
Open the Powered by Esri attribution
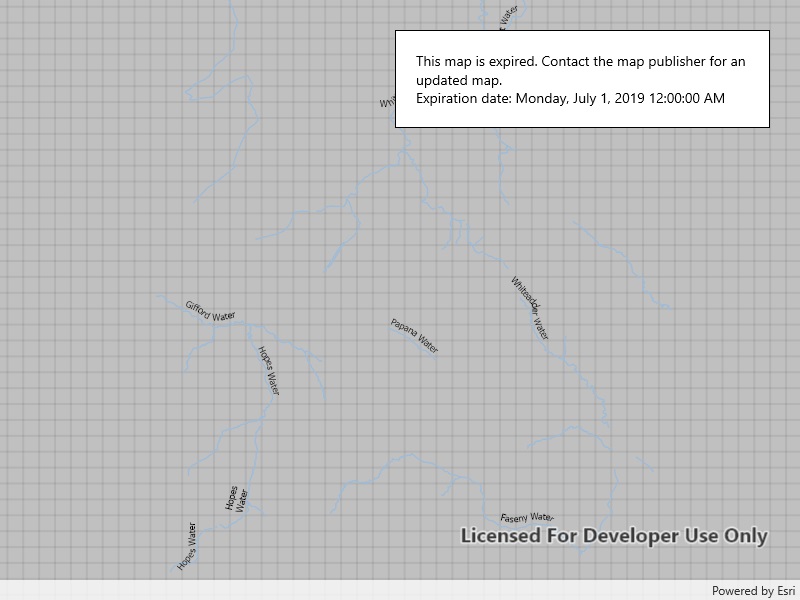pos(753,591)
